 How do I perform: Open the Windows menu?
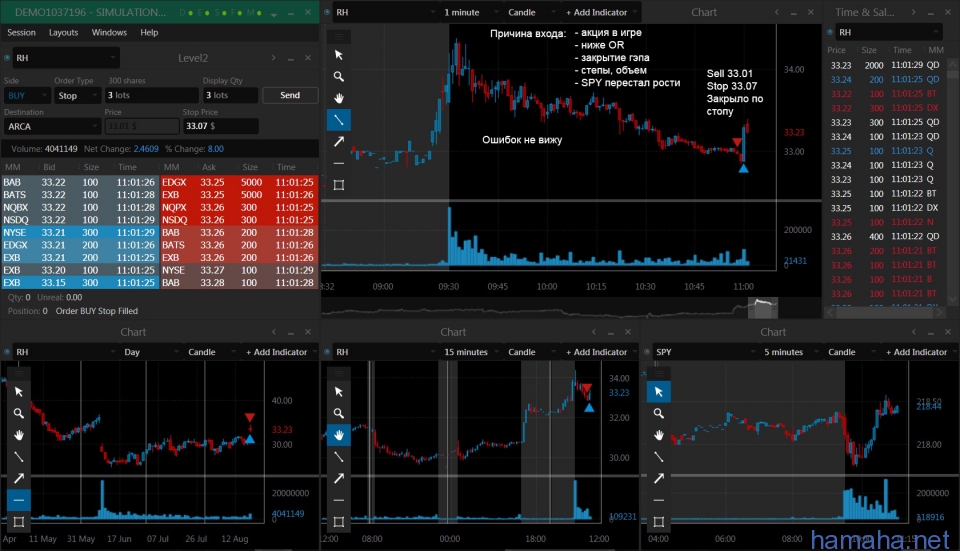109,32
